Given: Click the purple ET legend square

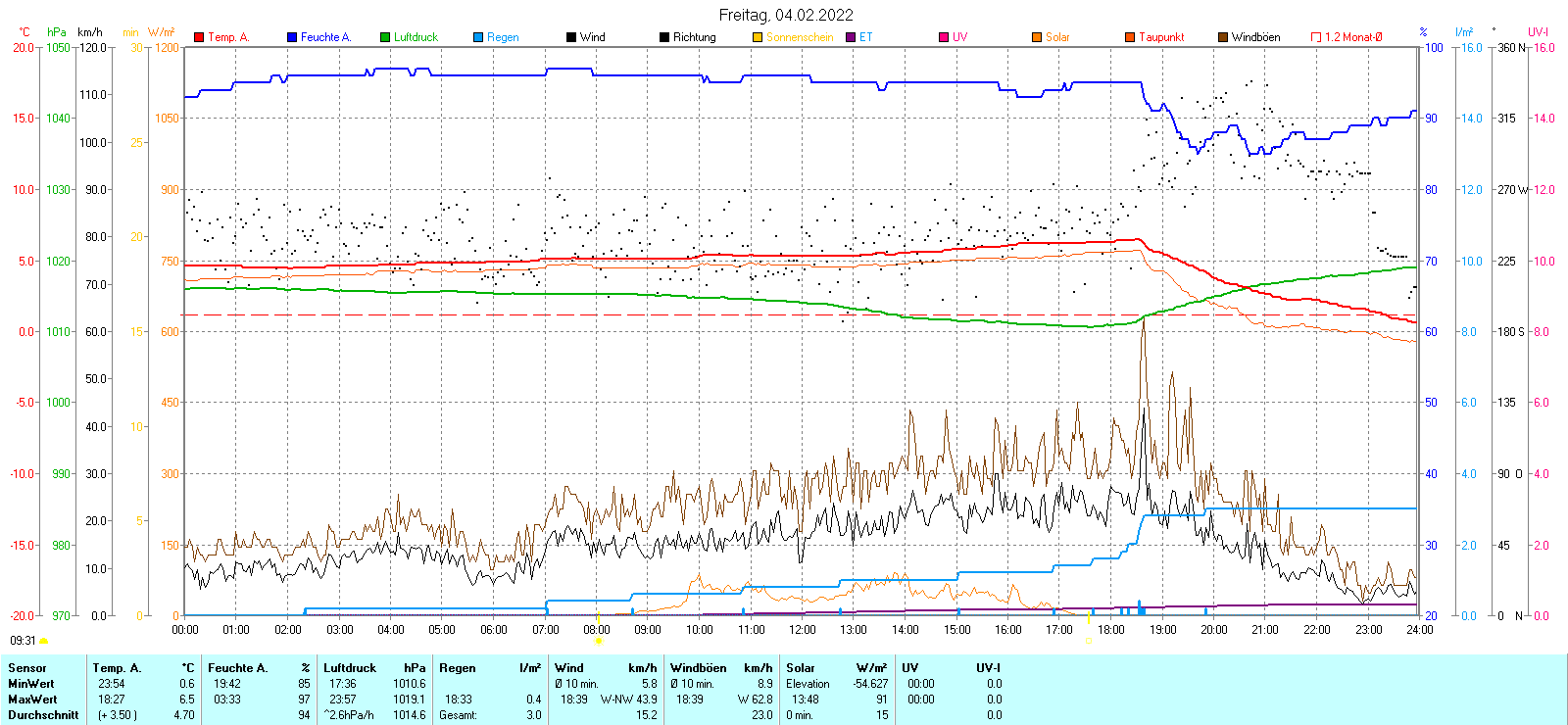Looking at the screenshot, I should point(851,37).
